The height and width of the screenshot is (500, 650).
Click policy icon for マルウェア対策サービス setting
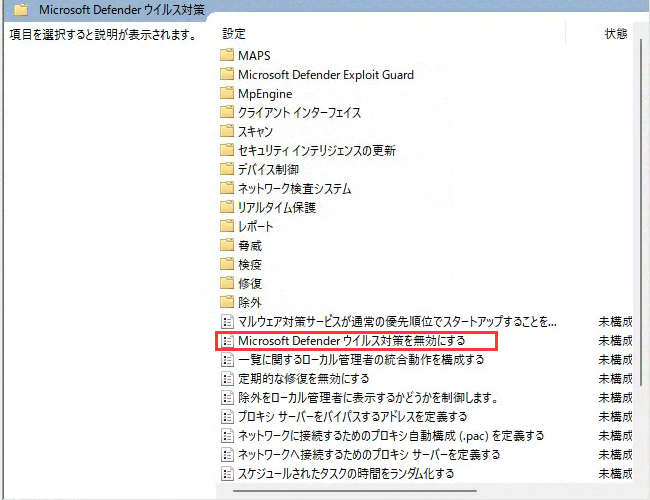[227, 321]
